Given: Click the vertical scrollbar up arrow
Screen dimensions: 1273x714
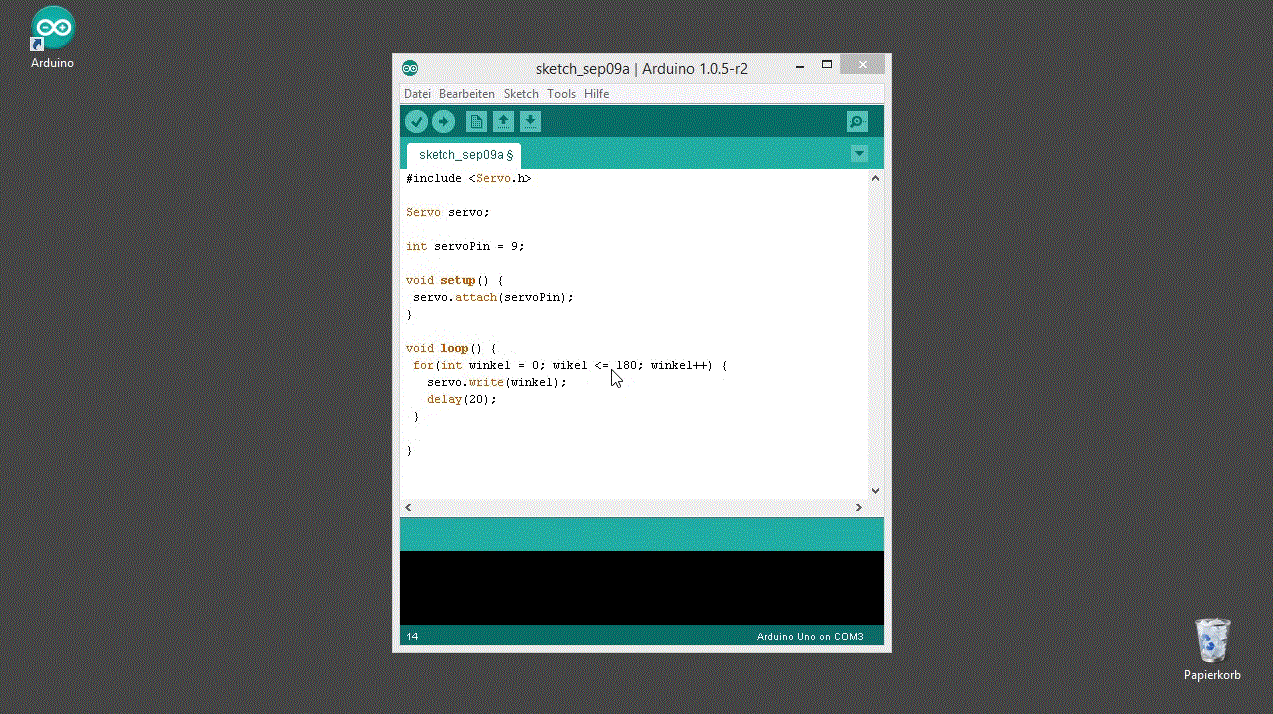Looking at the screenshot, I should pos(875,178).
